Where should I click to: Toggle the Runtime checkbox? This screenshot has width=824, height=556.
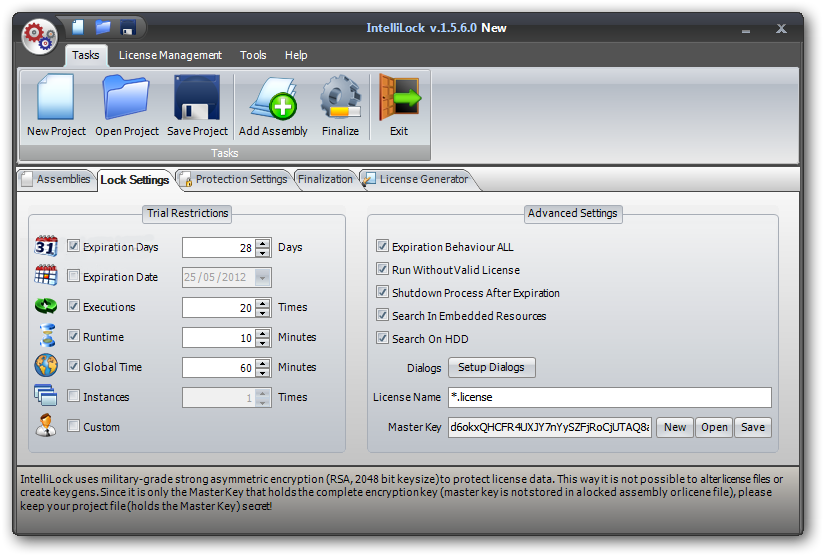73,336
